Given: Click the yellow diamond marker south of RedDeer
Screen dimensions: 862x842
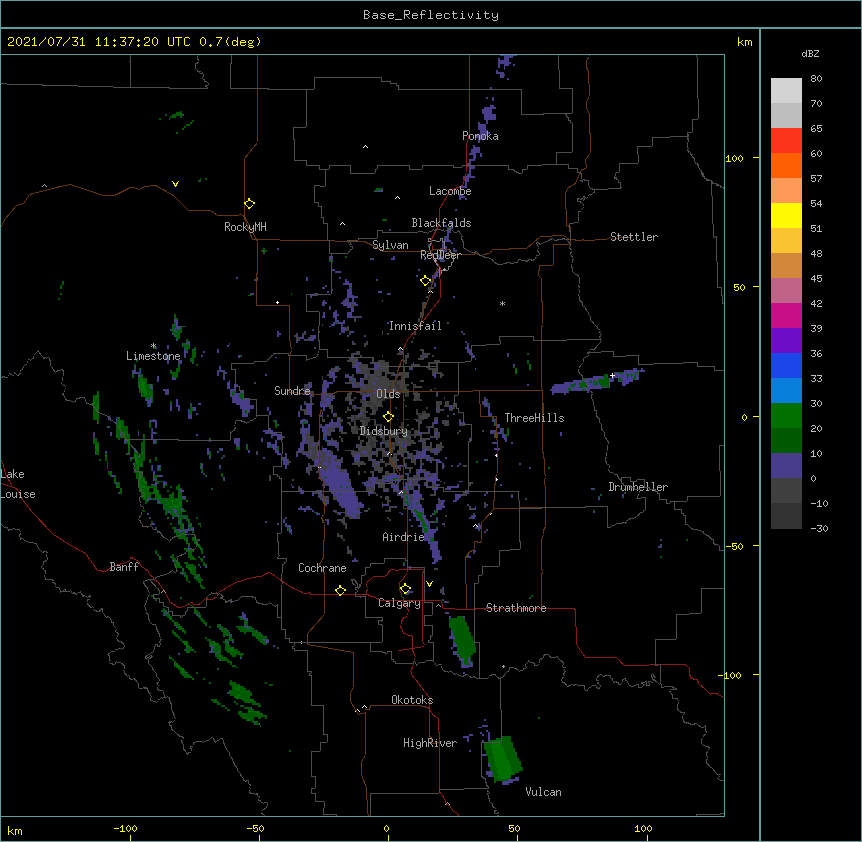Looking at the screenshot, I should [426, 281].
